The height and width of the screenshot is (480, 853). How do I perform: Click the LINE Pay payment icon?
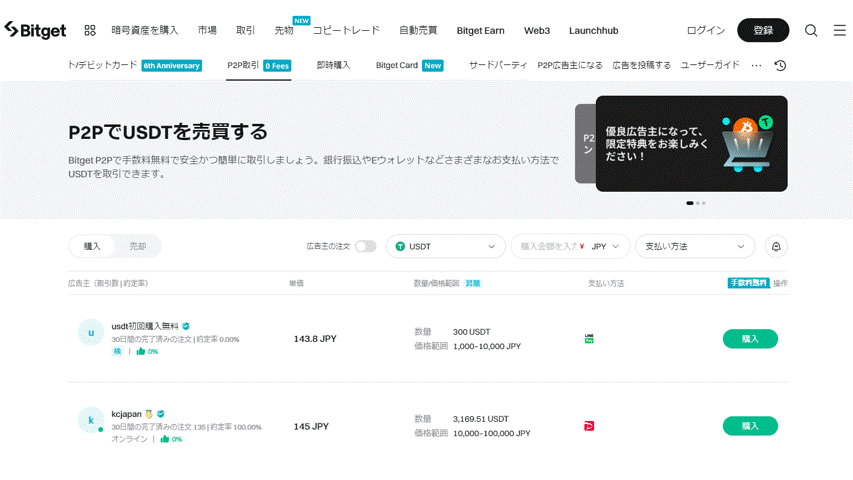(589, 339)
